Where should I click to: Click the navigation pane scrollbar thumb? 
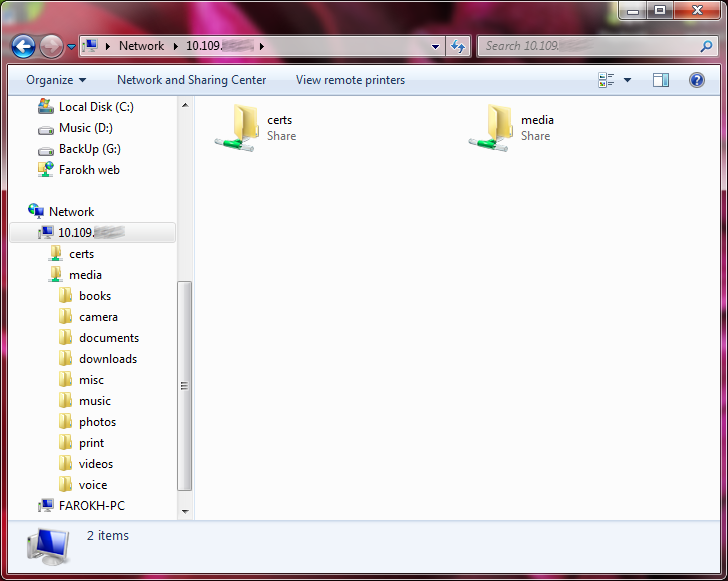click(184, 385)
